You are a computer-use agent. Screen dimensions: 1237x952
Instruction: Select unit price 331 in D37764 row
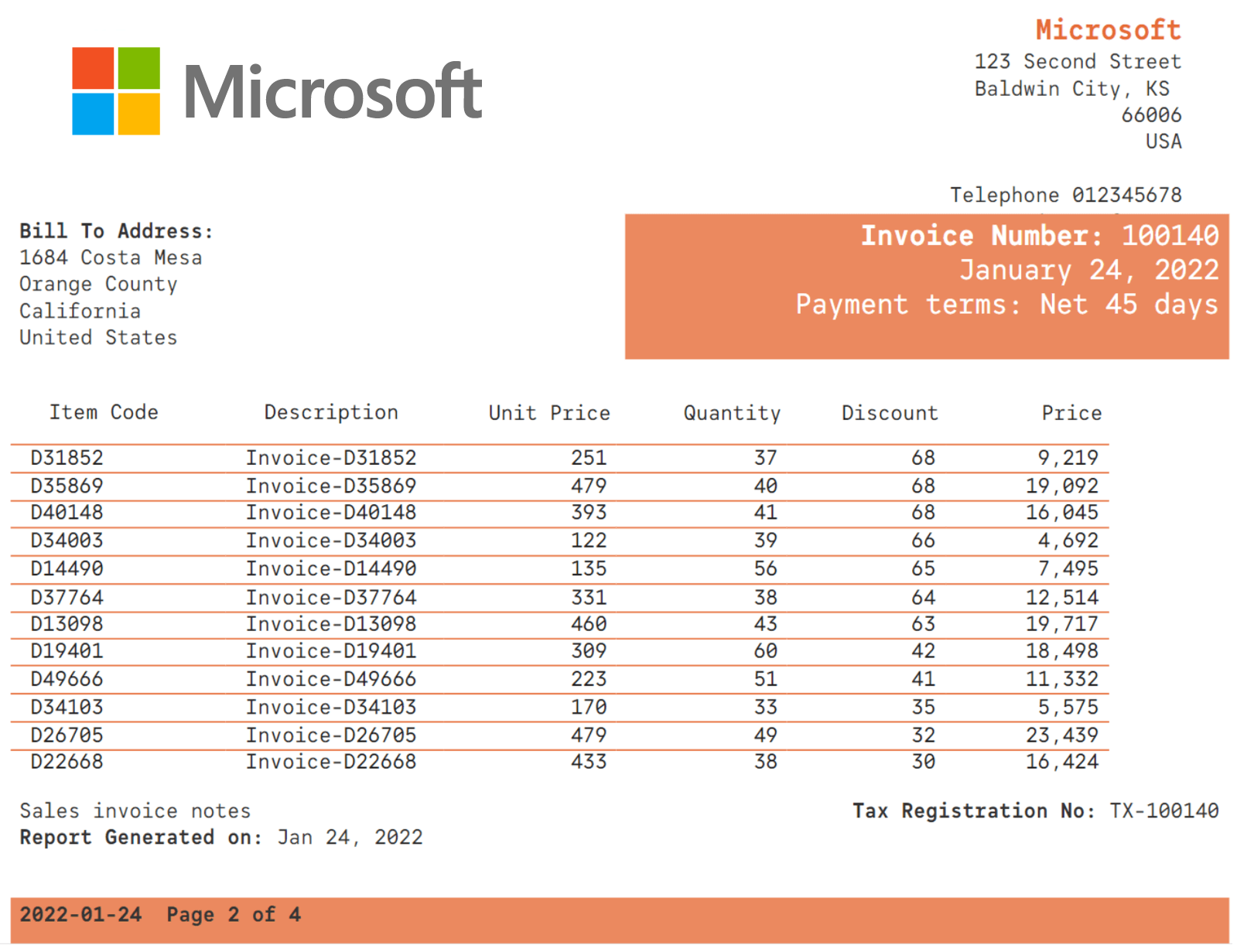click(x=589, y=597)
